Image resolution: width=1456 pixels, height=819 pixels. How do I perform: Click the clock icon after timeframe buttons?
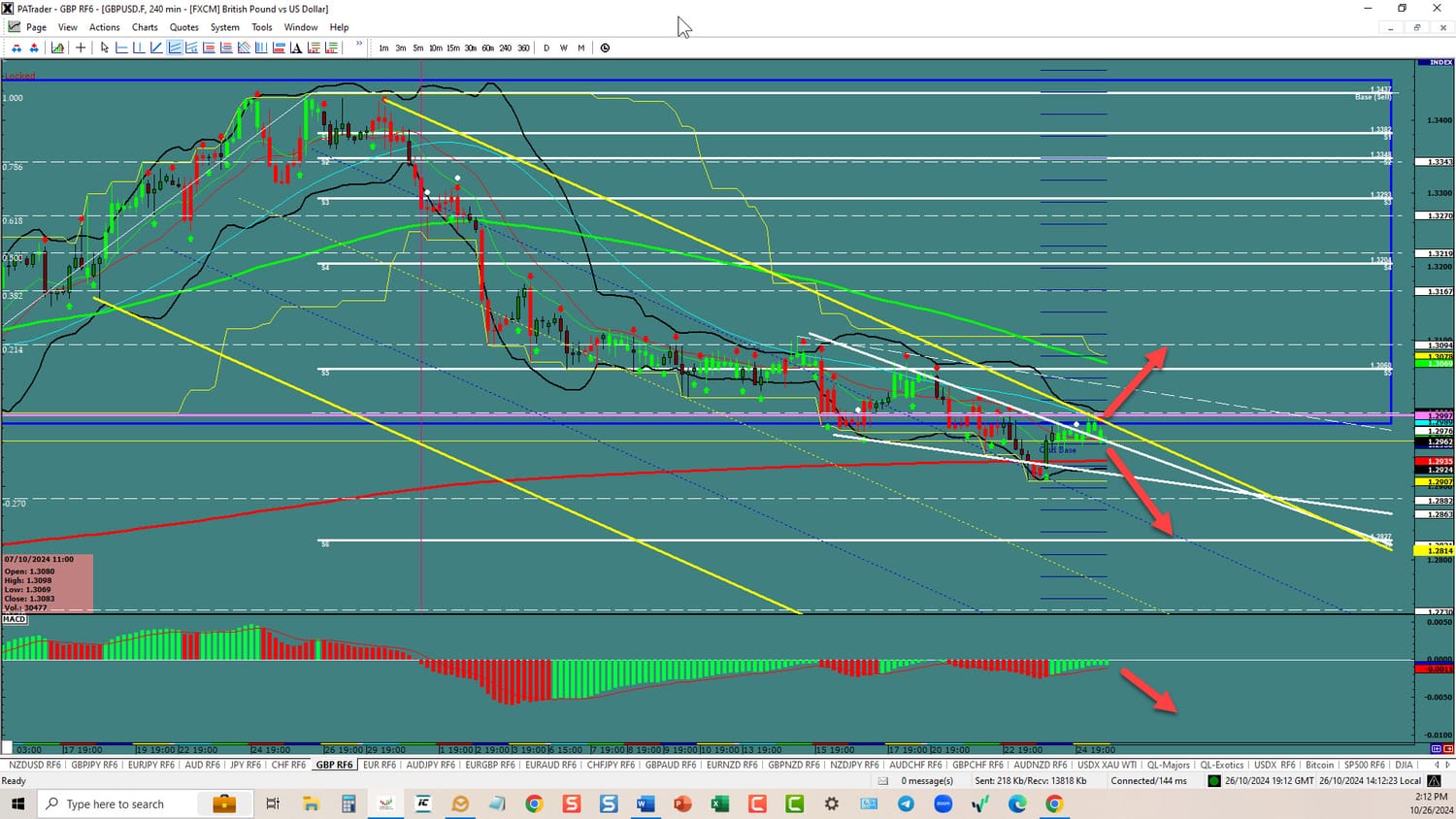[x=605, y=48]
